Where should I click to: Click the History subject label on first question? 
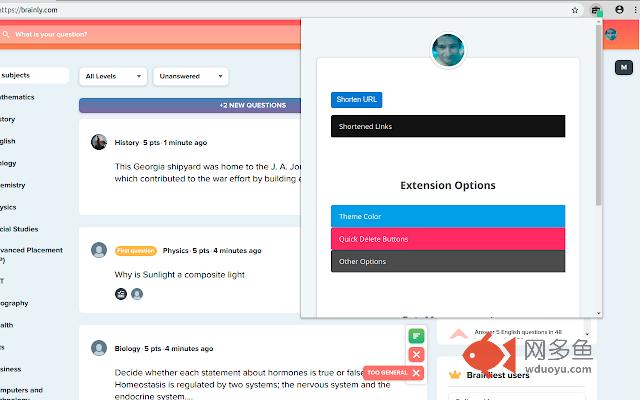[127, 142]
